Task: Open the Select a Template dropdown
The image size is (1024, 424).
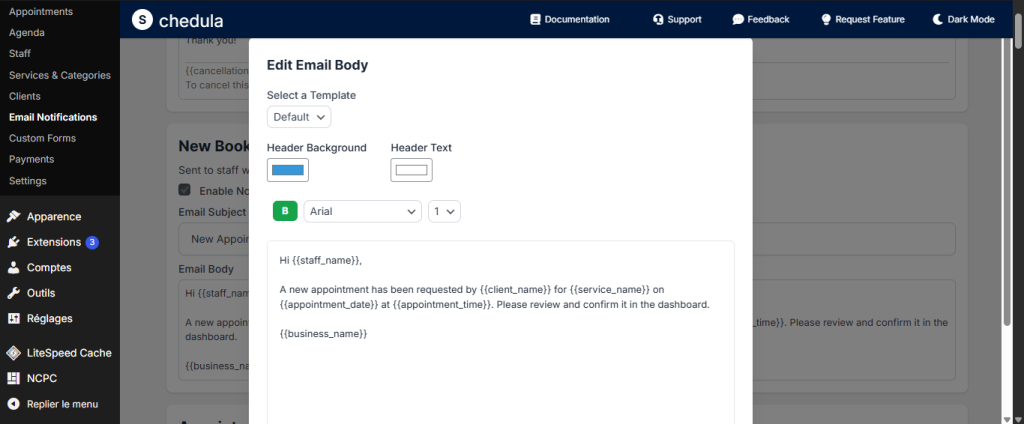Action: coord(299,117)
